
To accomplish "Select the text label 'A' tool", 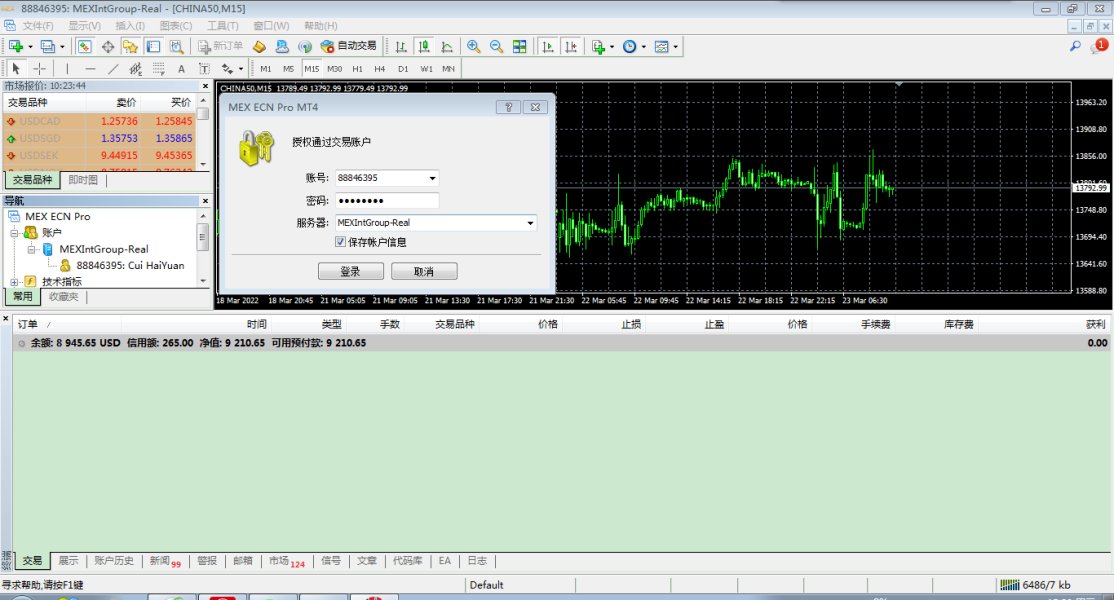I will click(181, 69).
